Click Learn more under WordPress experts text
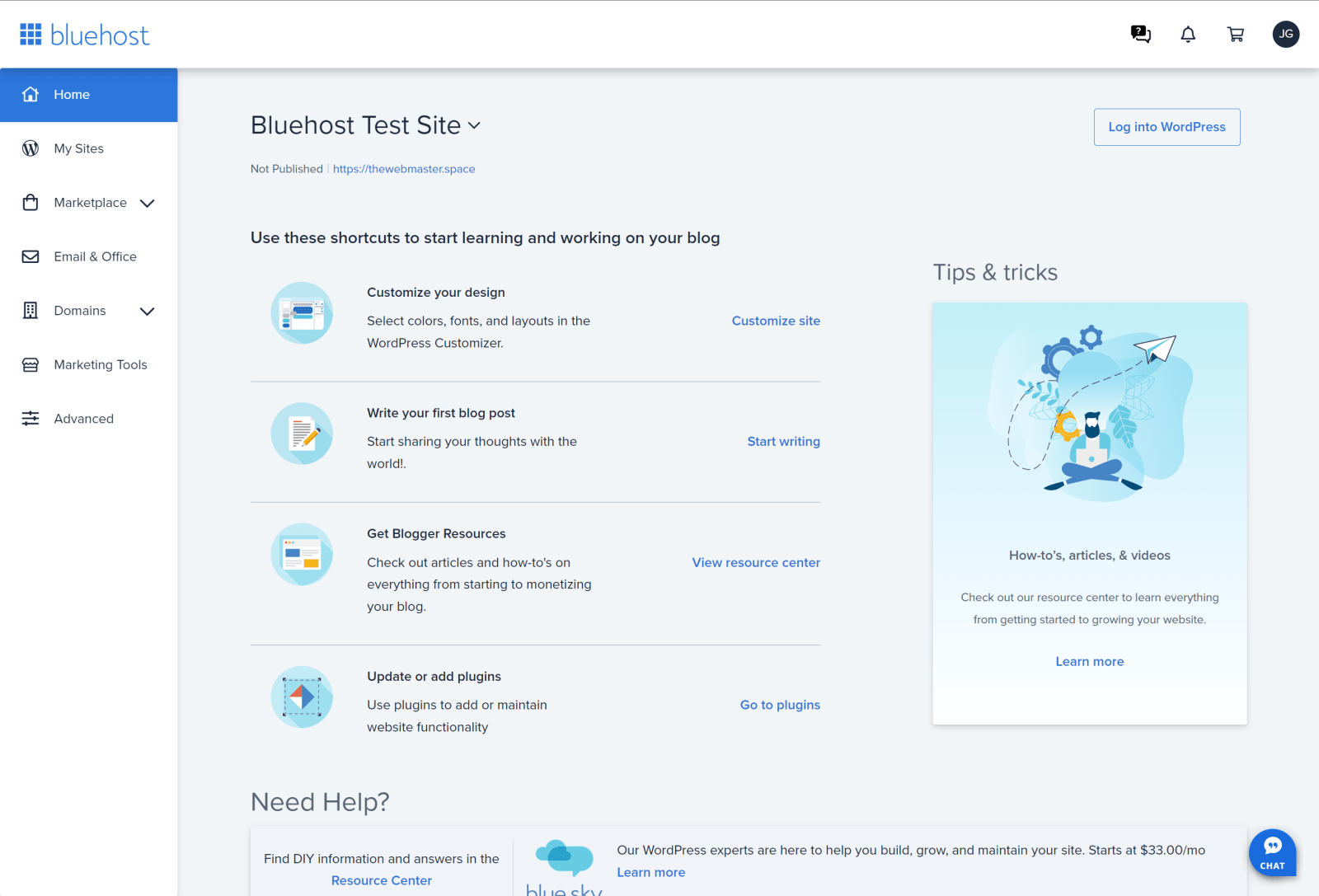Screen dimensions: 1319x896 [x=651, y=872]
